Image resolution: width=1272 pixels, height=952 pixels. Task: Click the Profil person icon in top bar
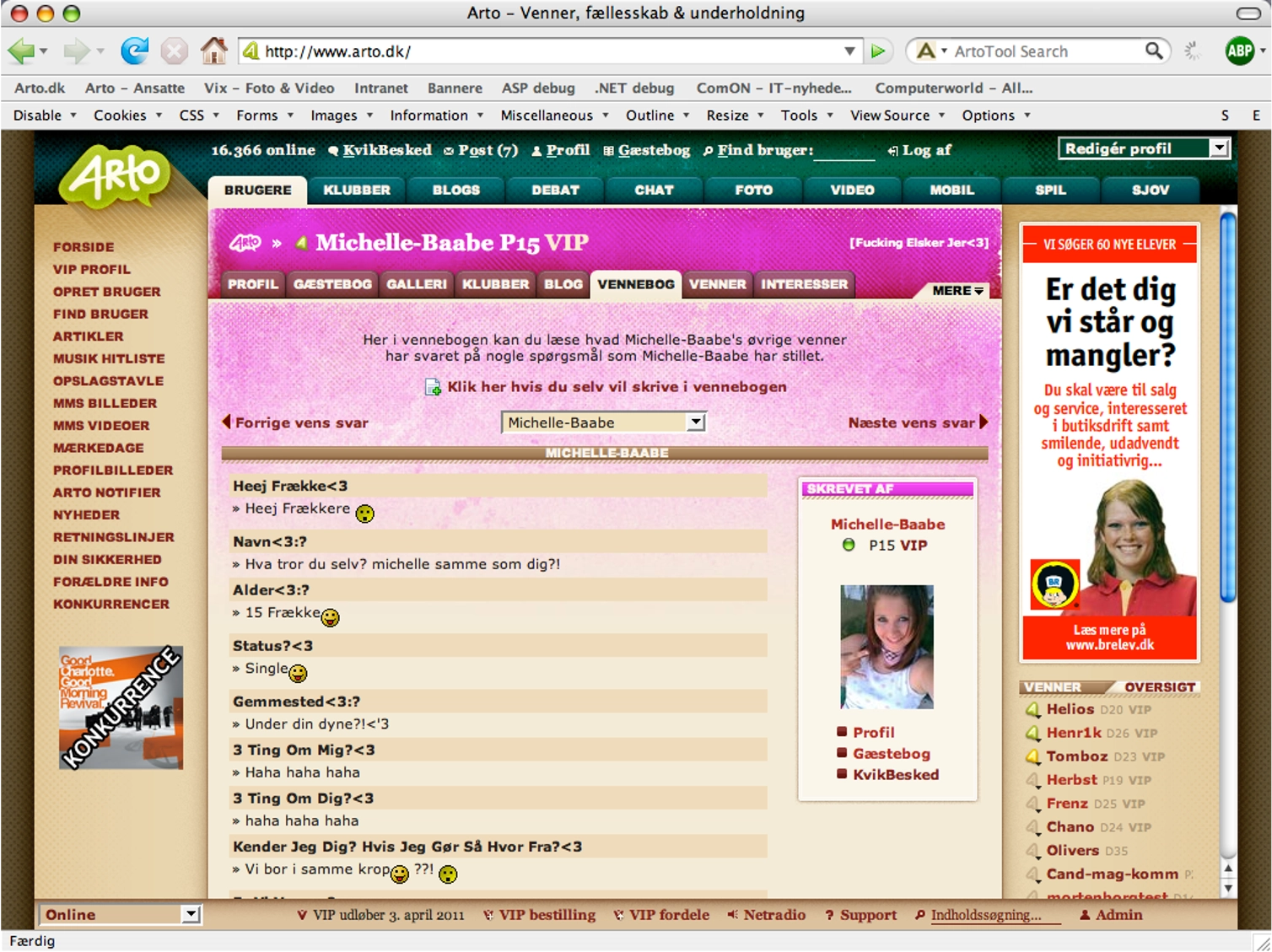[x=536, y=151]
